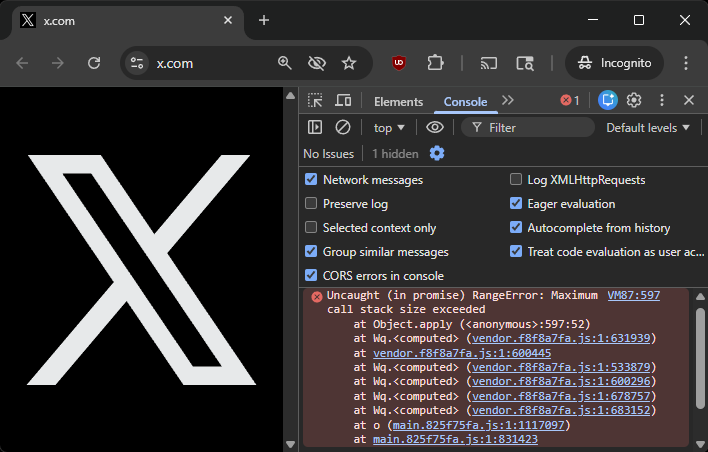Uncheck Group similar messages
708x452 pixels.
coord(311,251)
